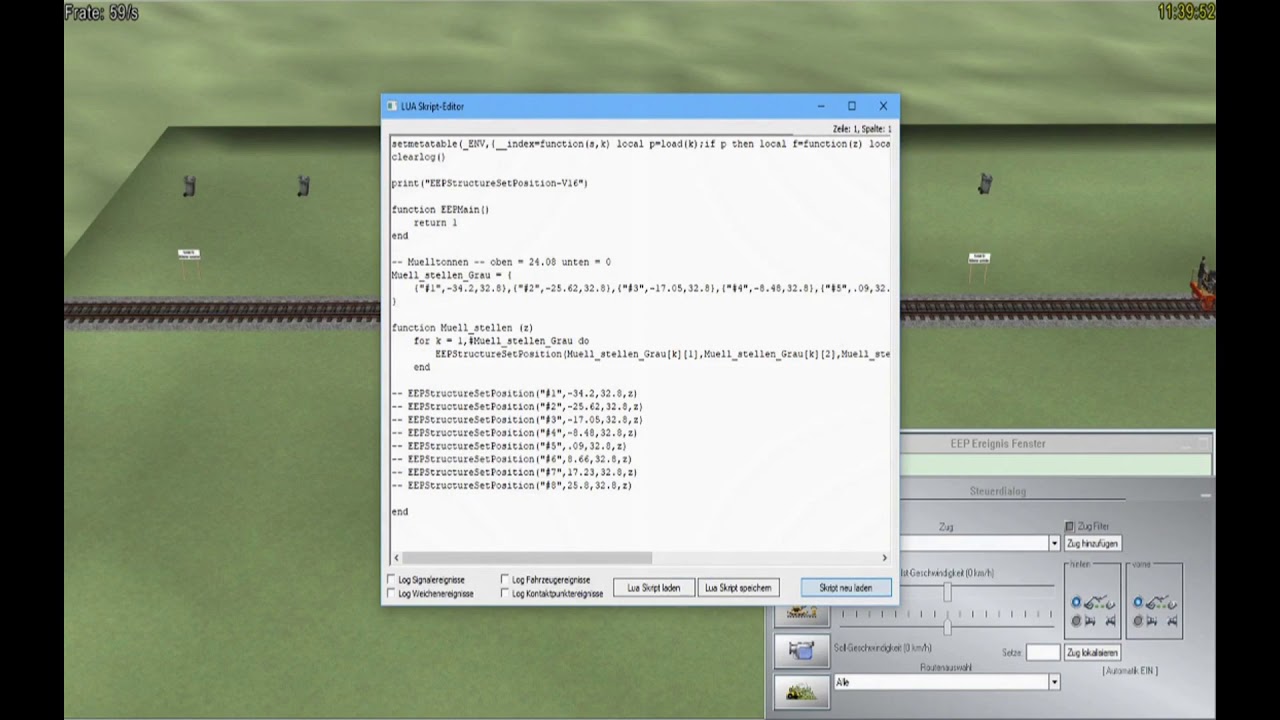Image resolution: width=1280 pixels, height=720 pixels.
Task: Click the line print("EEPStructureSetPosition-V16")
Action: [x=490, y=183]
